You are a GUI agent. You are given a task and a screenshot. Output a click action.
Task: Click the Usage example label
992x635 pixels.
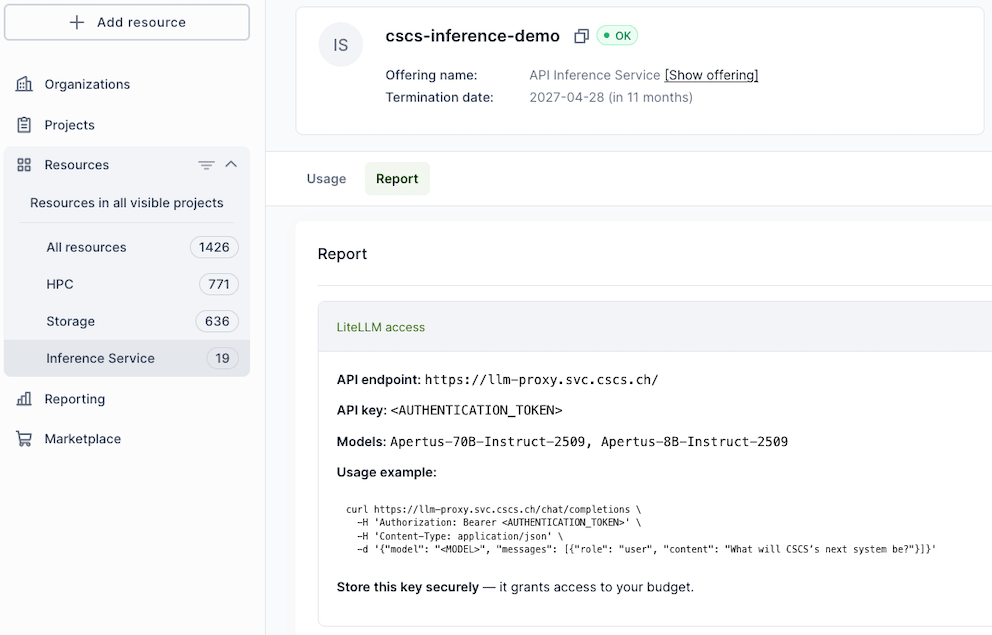tap(387, 472)
